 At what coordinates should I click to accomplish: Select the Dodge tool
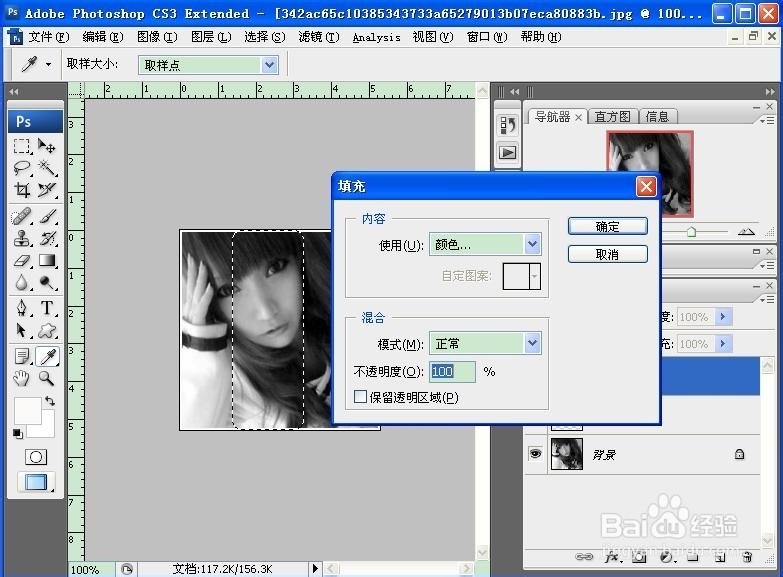[x=47, y=283]
